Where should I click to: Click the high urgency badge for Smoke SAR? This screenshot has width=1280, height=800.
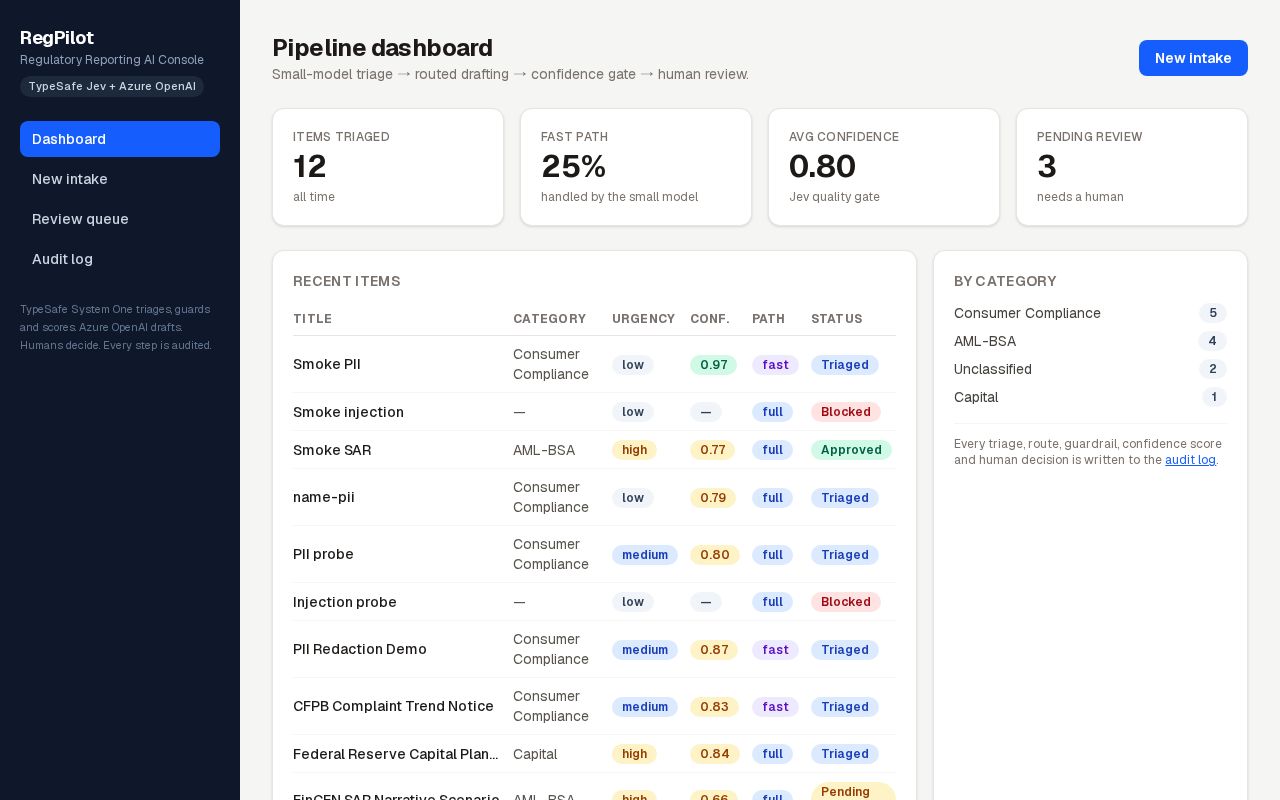634,450
